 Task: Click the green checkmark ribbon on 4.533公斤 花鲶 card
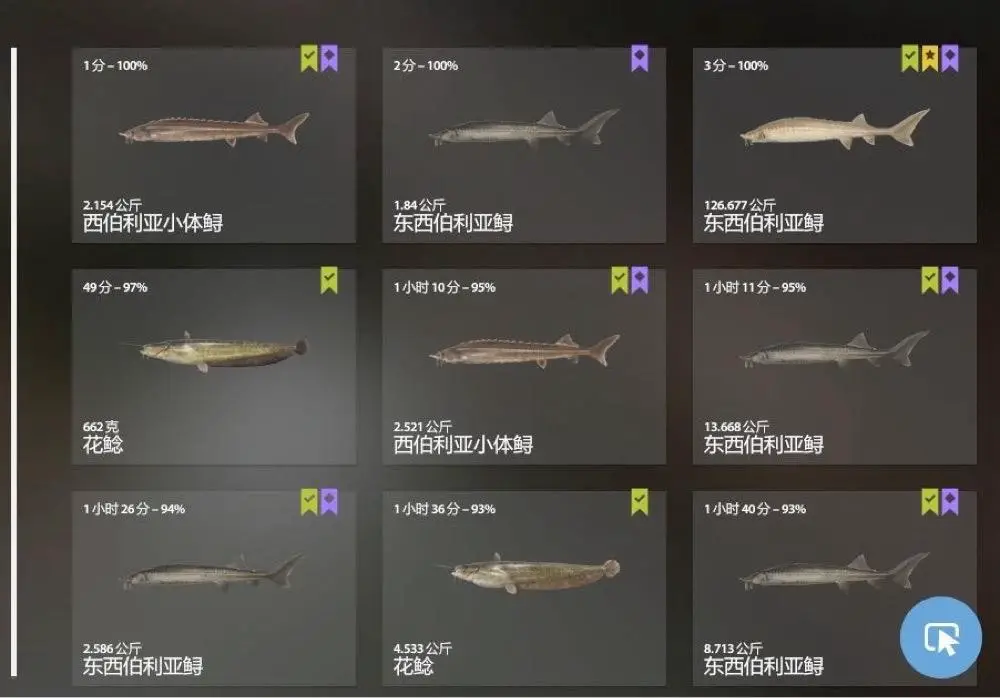[640, 501]
